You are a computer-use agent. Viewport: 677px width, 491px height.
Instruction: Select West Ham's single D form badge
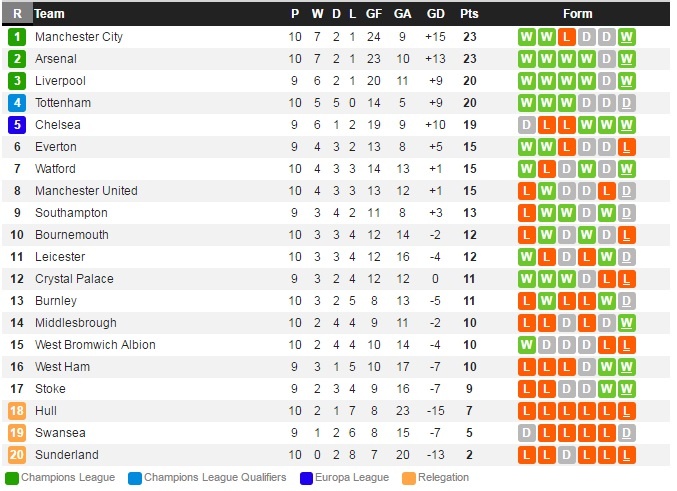click(587, 367)
